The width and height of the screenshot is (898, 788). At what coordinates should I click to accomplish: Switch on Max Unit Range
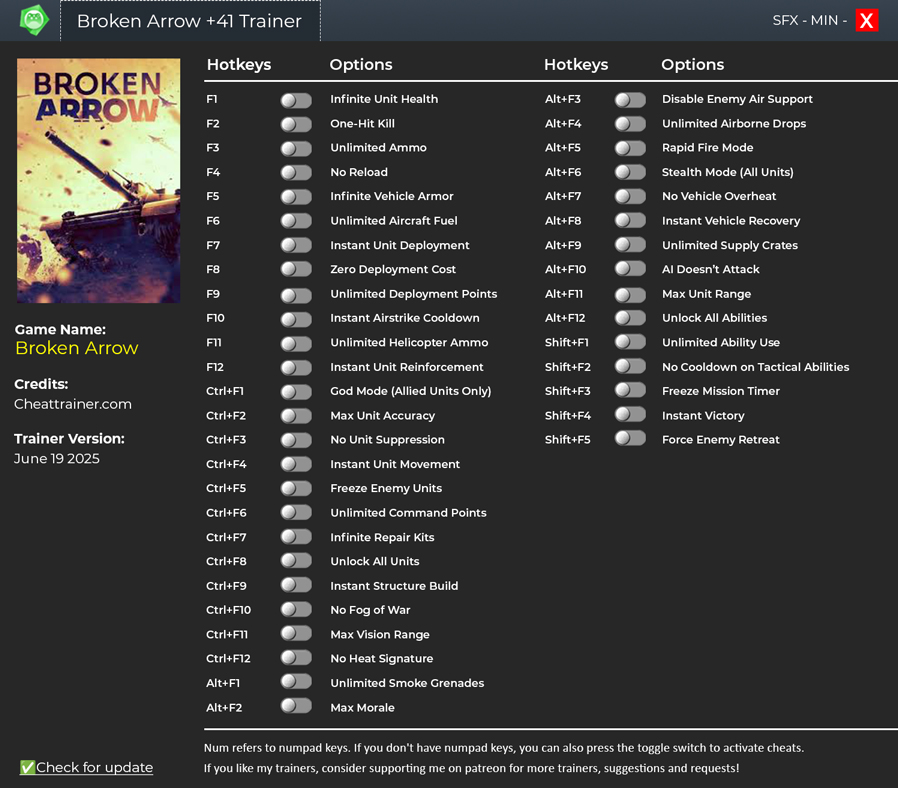[x=630, y=295]
